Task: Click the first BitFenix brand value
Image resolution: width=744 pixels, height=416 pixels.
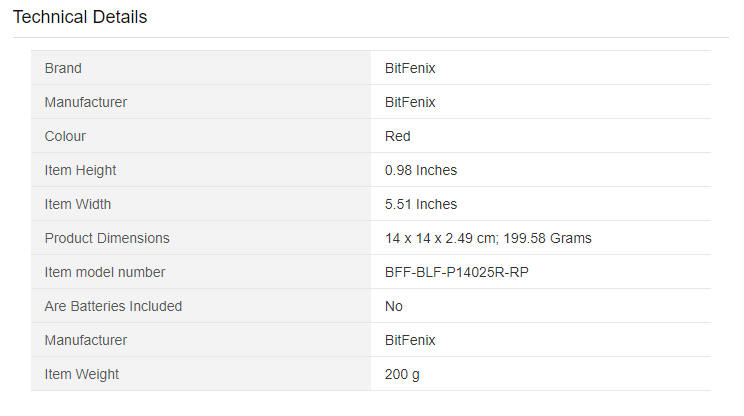Action: (x=410, y=68)
